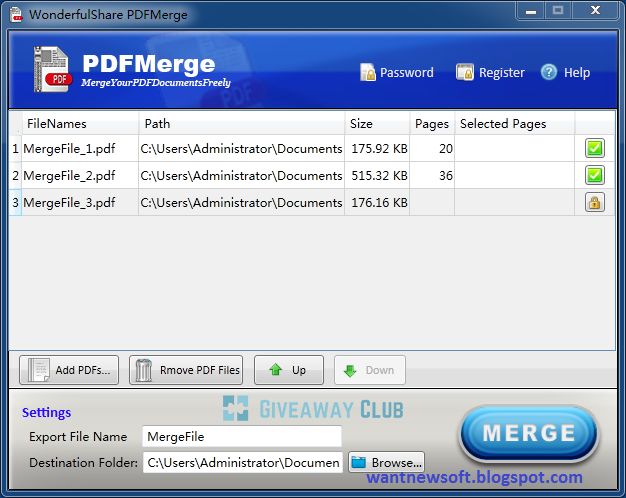
Task: Click the Selected Pages column header
Action: tap(515, 123)
